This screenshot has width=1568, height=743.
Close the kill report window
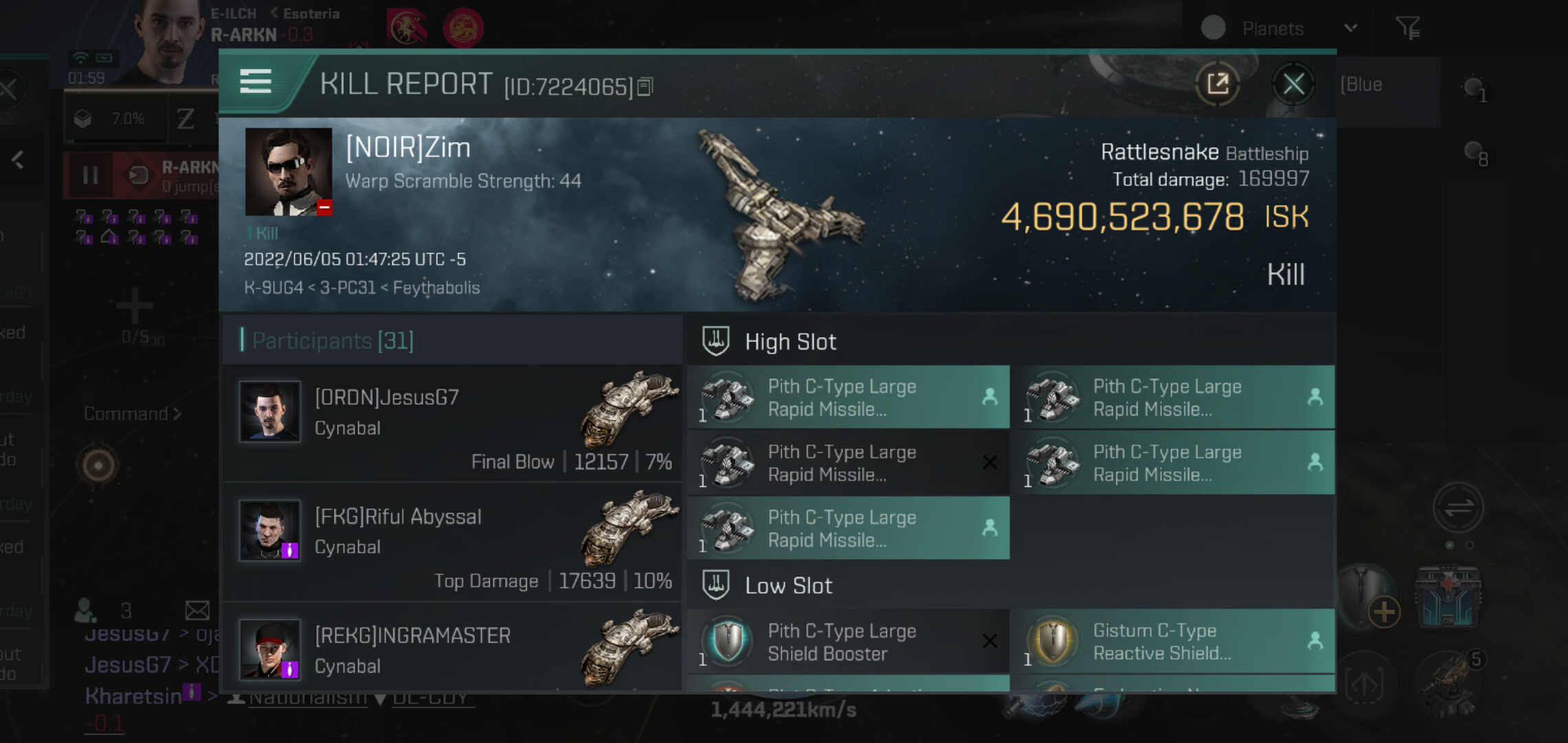tap(1293, 85)
